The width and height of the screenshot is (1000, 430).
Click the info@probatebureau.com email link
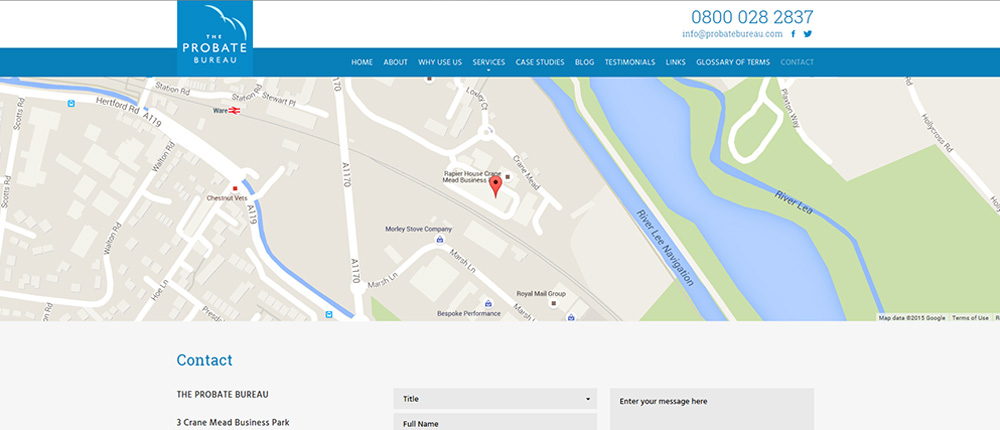tap(733, 34)
